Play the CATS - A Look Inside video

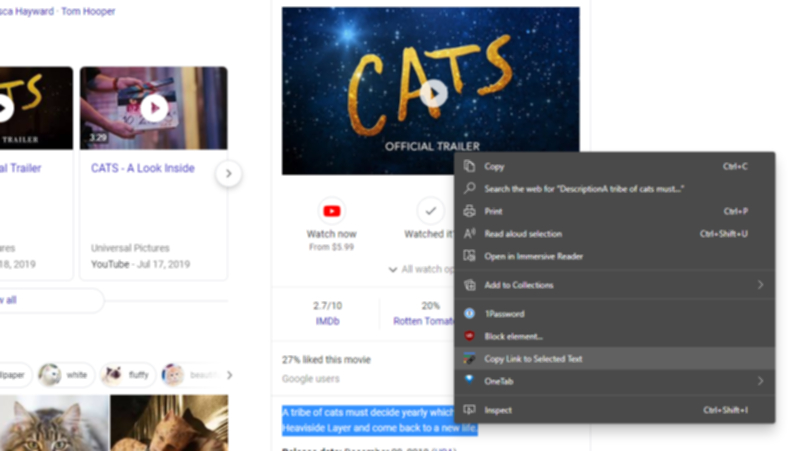coord(154,108)
